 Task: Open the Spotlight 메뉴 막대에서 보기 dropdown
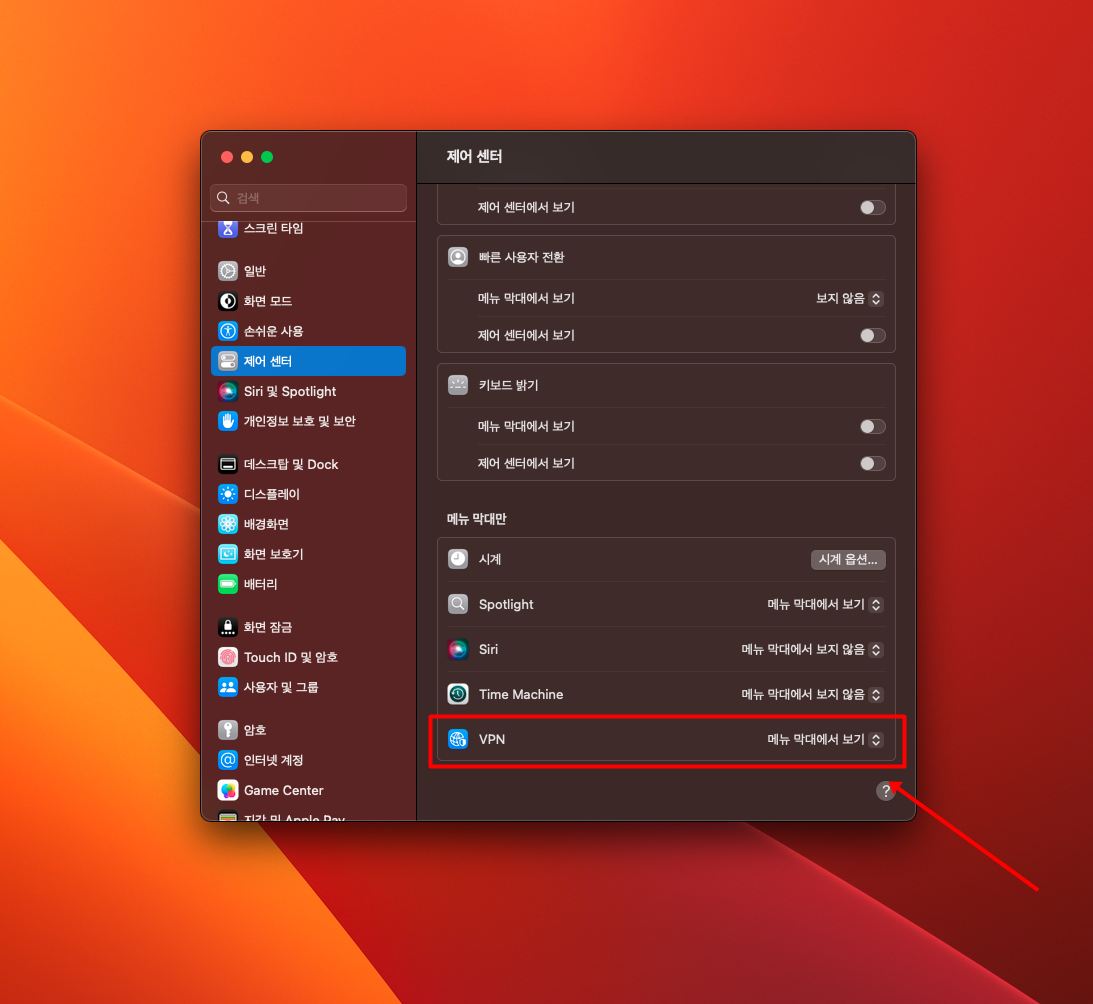[x=825, y=604]
